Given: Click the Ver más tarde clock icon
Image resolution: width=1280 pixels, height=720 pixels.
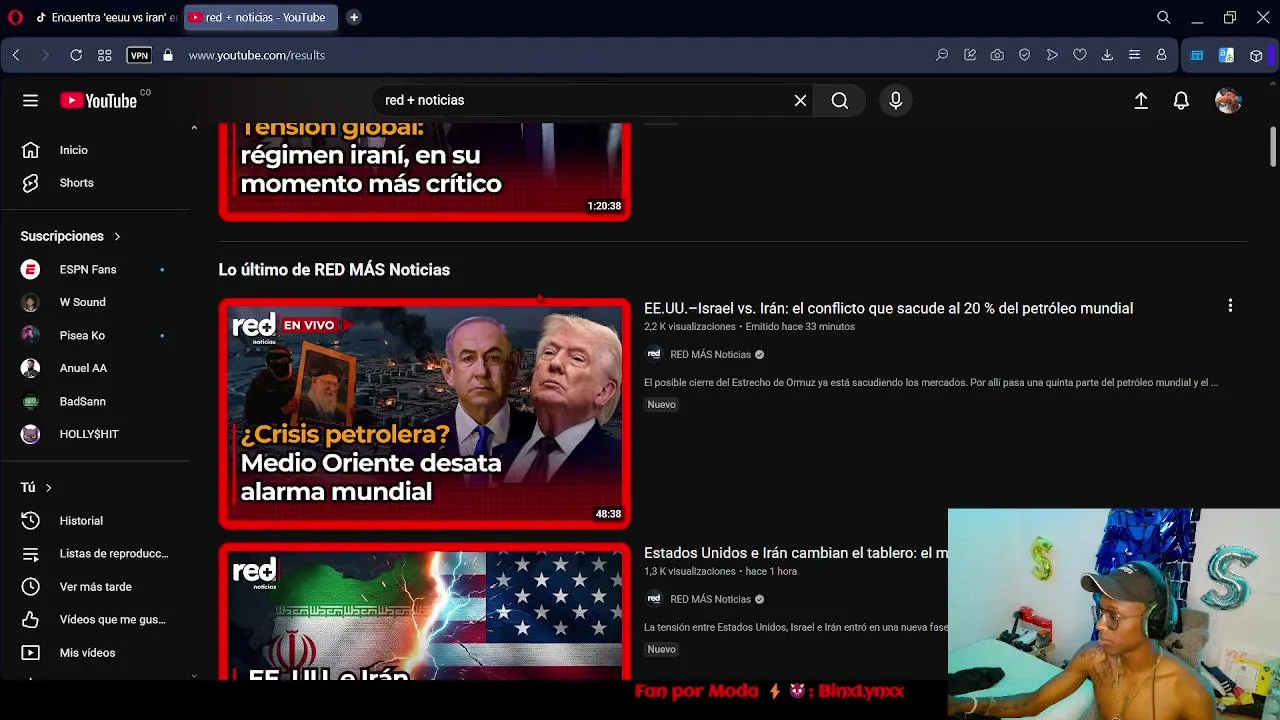Looking at the screenshot, I should tap(30, 587).
